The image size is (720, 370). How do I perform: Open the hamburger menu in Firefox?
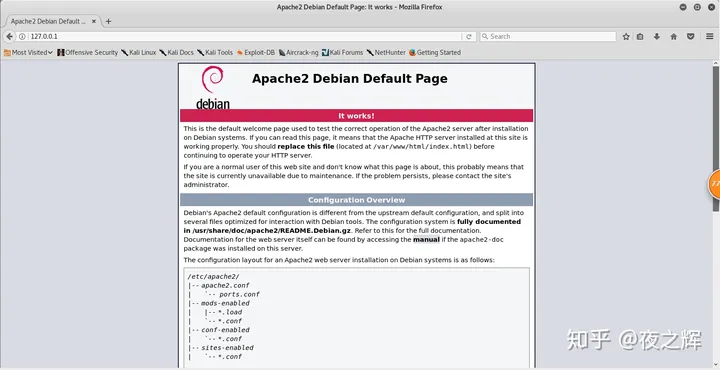[709, 36]
